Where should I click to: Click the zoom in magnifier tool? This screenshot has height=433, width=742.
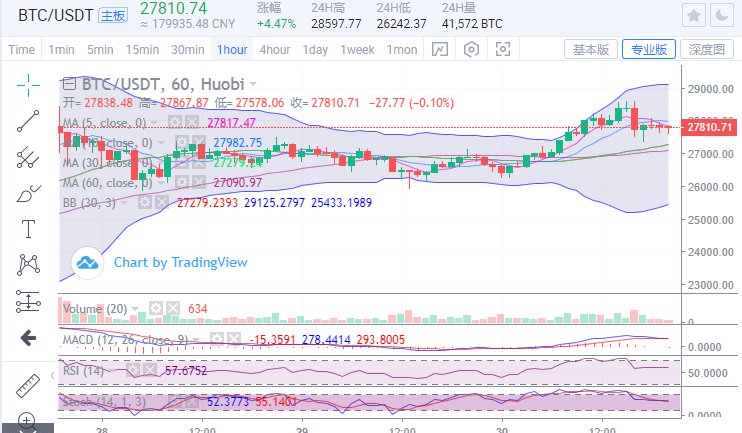pos(27,420)
